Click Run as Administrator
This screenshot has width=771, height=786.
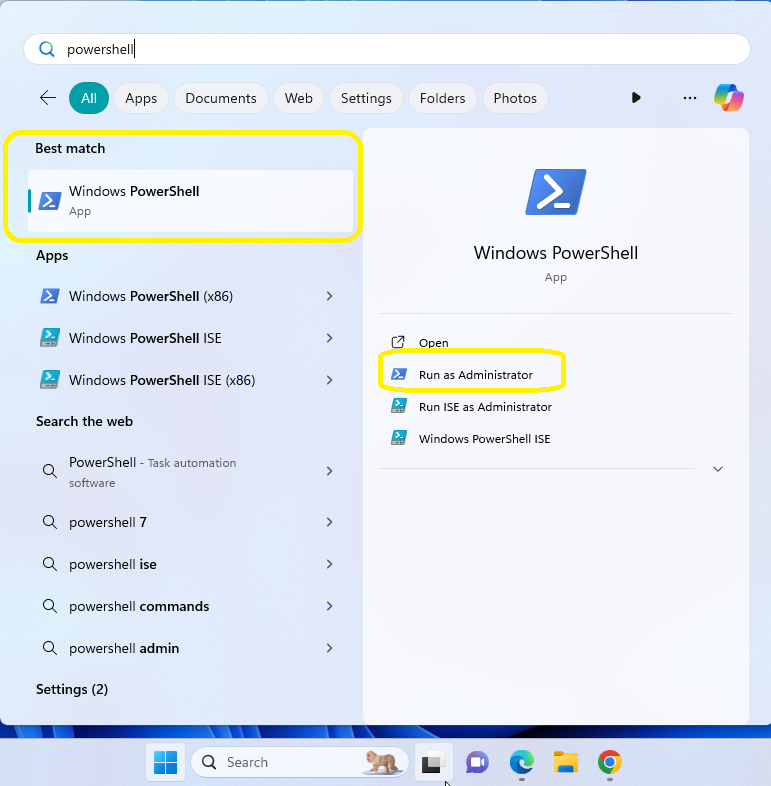[x=476, y=374]
